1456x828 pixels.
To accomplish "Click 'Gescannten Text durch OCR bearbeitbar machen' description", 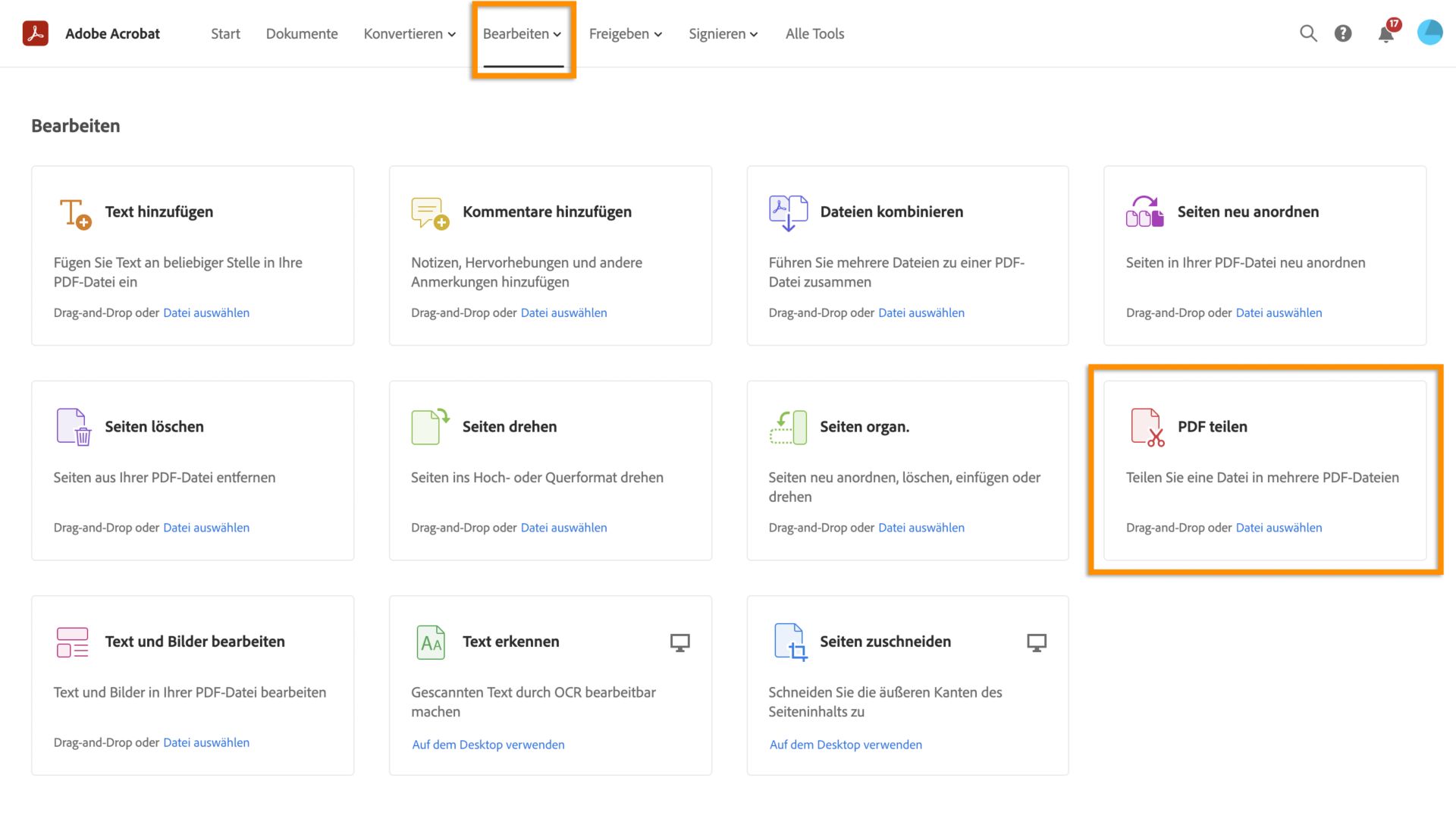I will tap(533, 702).
